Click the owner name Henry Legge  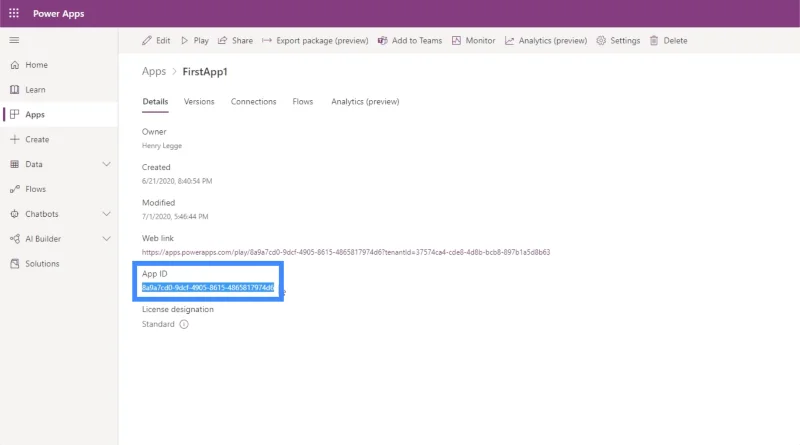(x=162, y=146)
